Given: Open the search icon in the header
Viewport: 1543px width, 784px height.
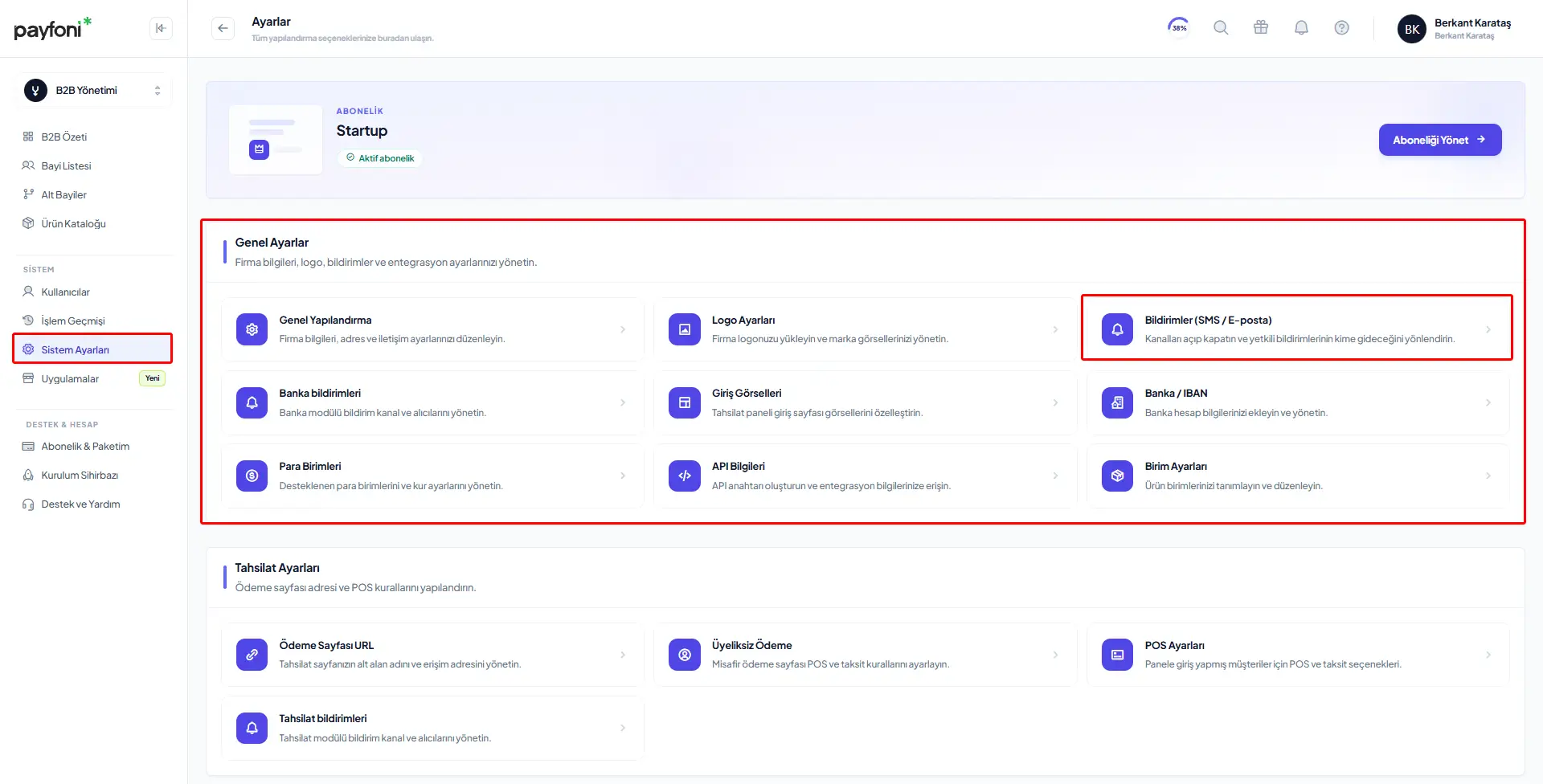Looking at the screenshot, I should click(x=1221, y=28).
